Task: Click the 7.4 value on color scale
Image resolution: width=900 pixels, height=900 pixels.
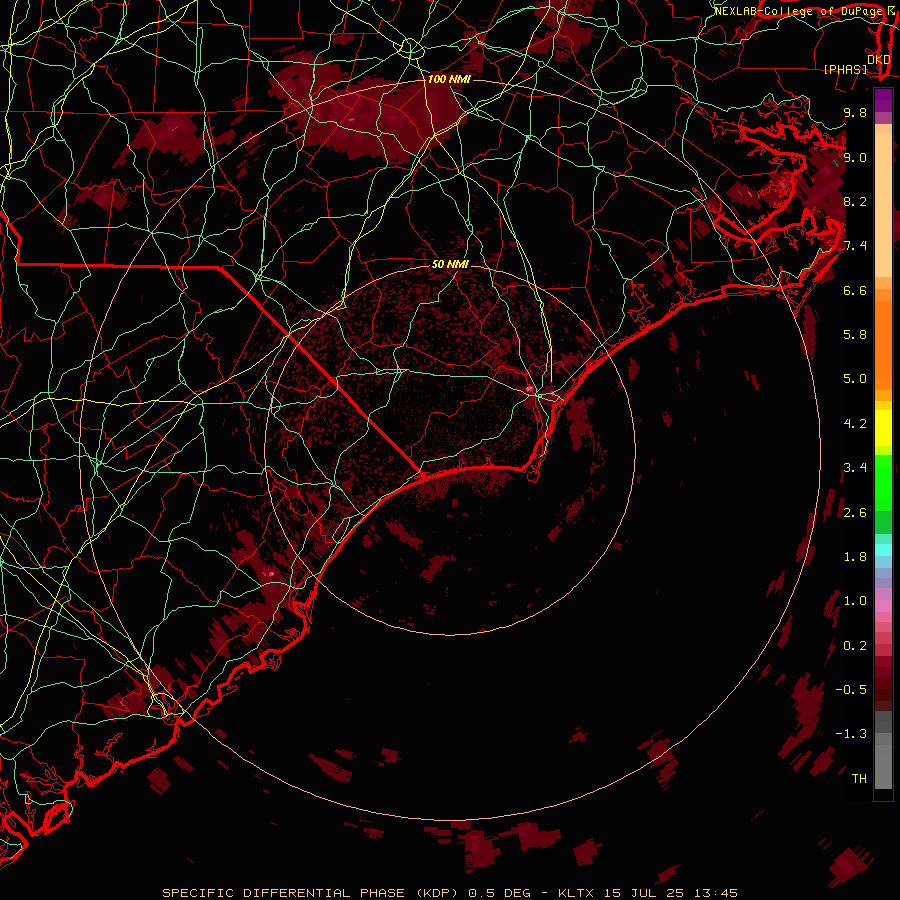Action: (855, 246)
